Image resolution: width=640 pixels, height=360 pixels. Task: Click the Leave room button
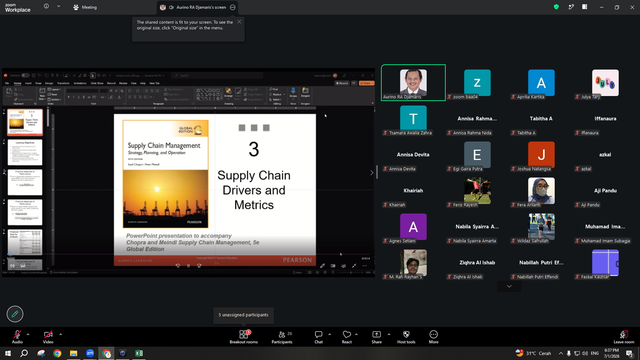(624, 337)
